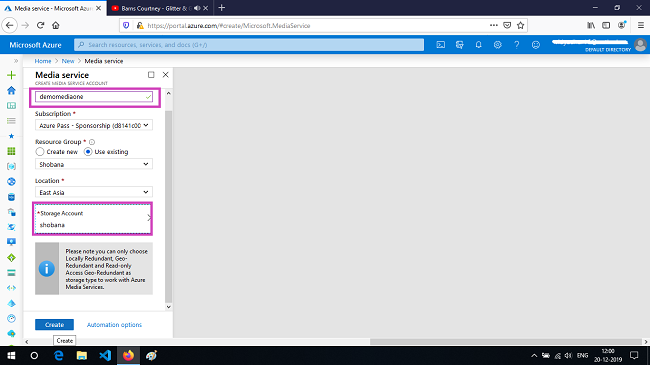650x365 pixels.
Task: Open the Windows Start menu
Action: [x=11, y=355]
